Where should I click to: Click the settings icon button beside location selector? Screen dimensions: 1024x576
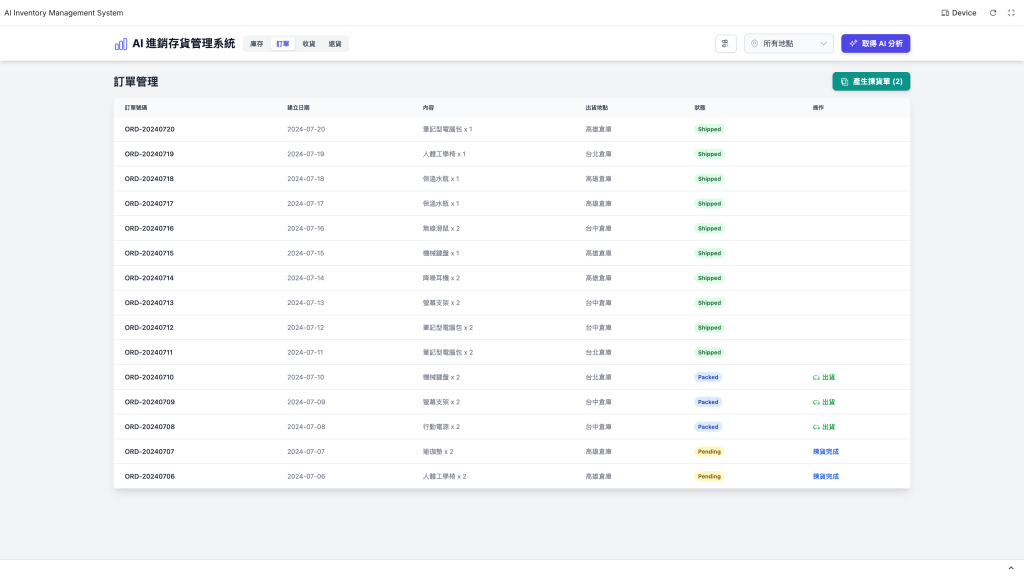(x=726, y=44)
